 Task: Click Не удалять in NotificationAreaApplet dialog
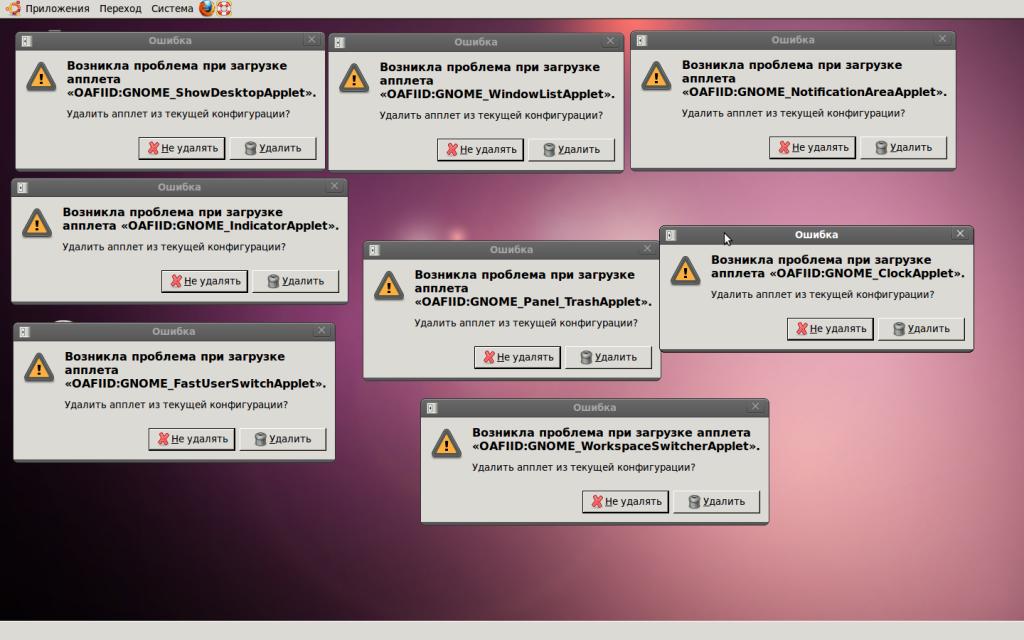[x=812, y=148]
